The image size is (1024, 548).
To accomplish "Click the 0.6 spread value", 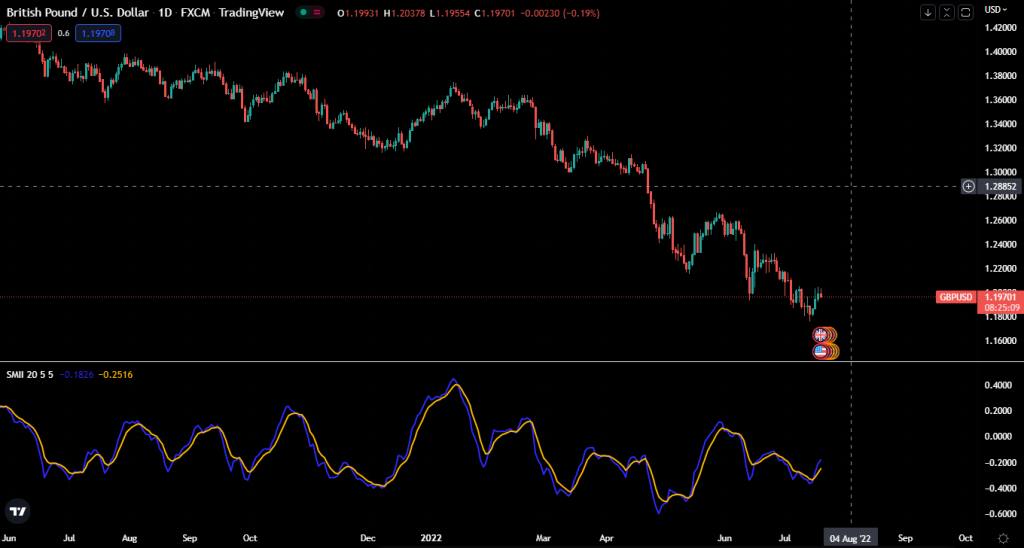I will [63, 33].
